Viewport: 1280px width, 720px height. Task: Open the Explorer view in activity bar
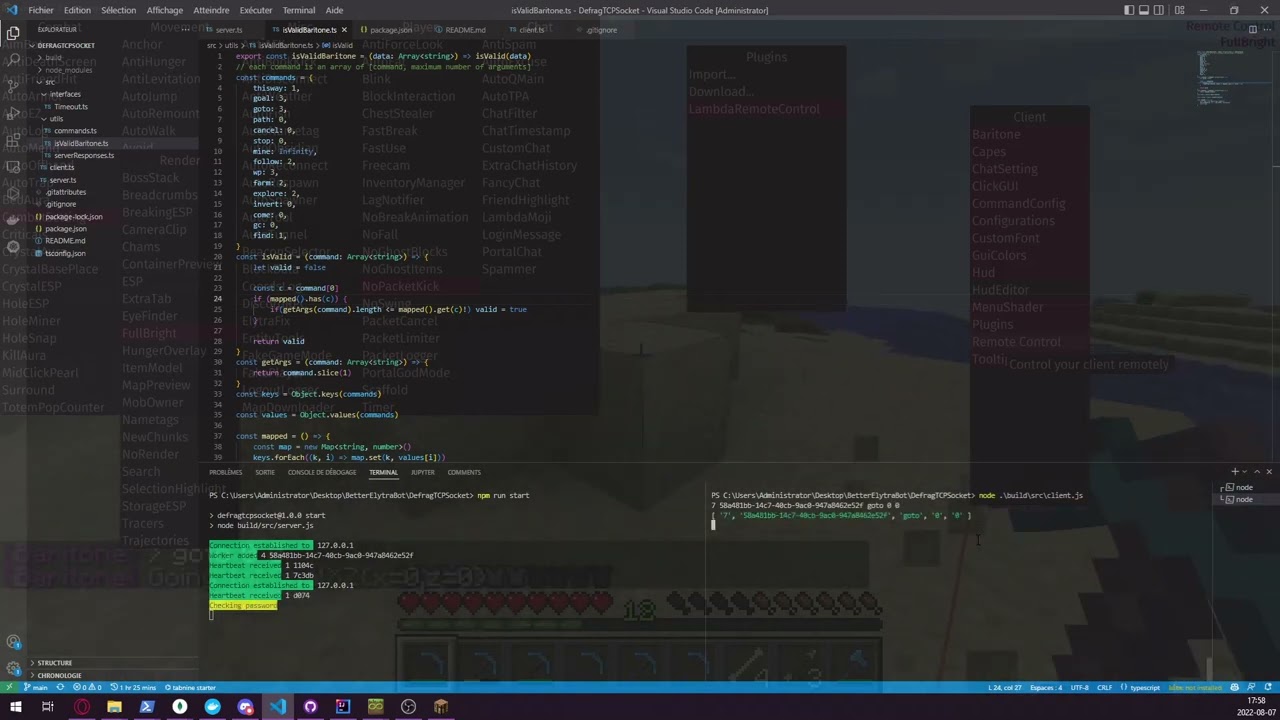[13, 33]
